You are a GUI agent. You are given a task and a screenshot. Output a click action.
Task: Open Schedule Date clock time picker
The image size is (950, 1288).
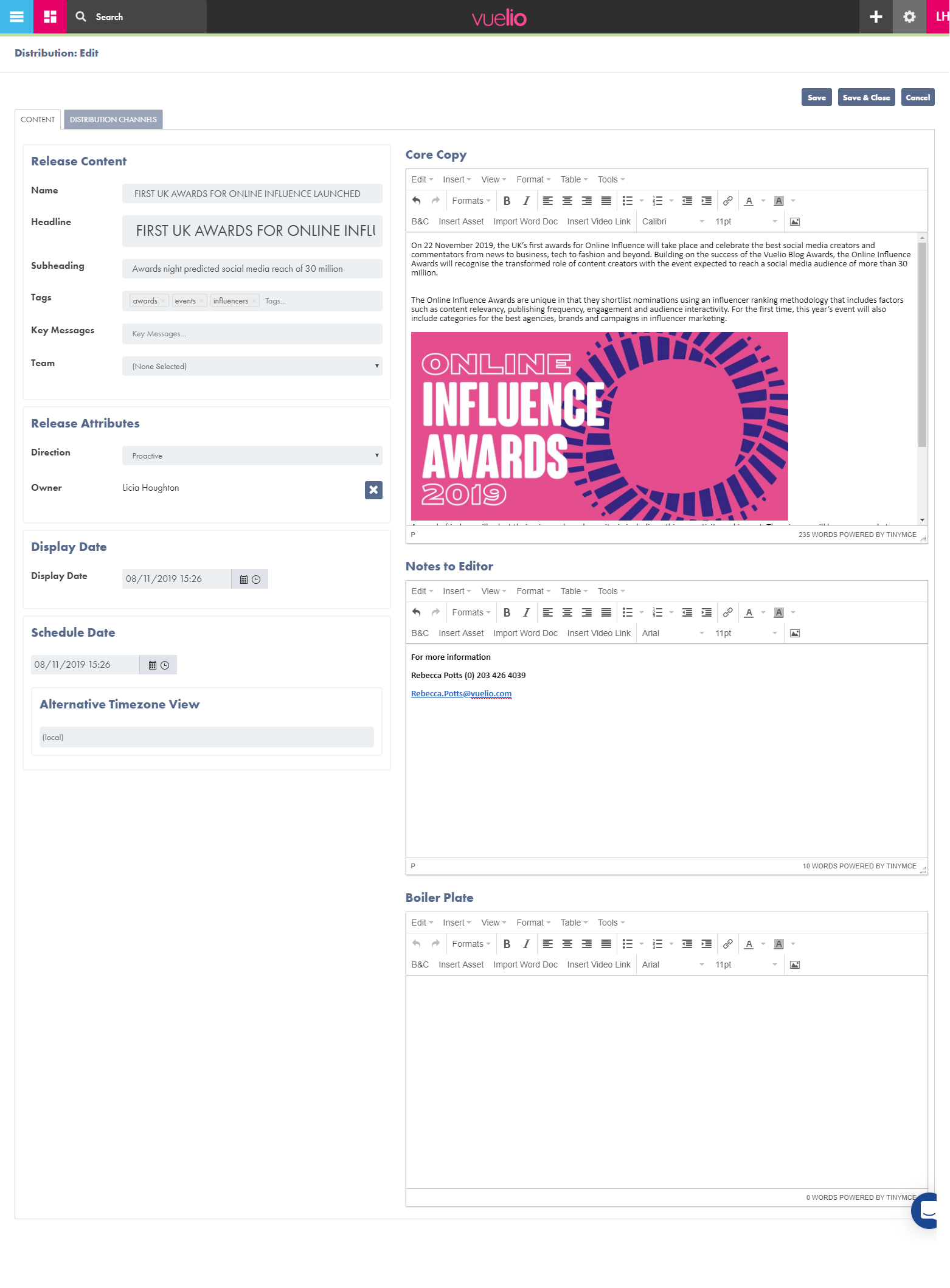click(165, 665)
